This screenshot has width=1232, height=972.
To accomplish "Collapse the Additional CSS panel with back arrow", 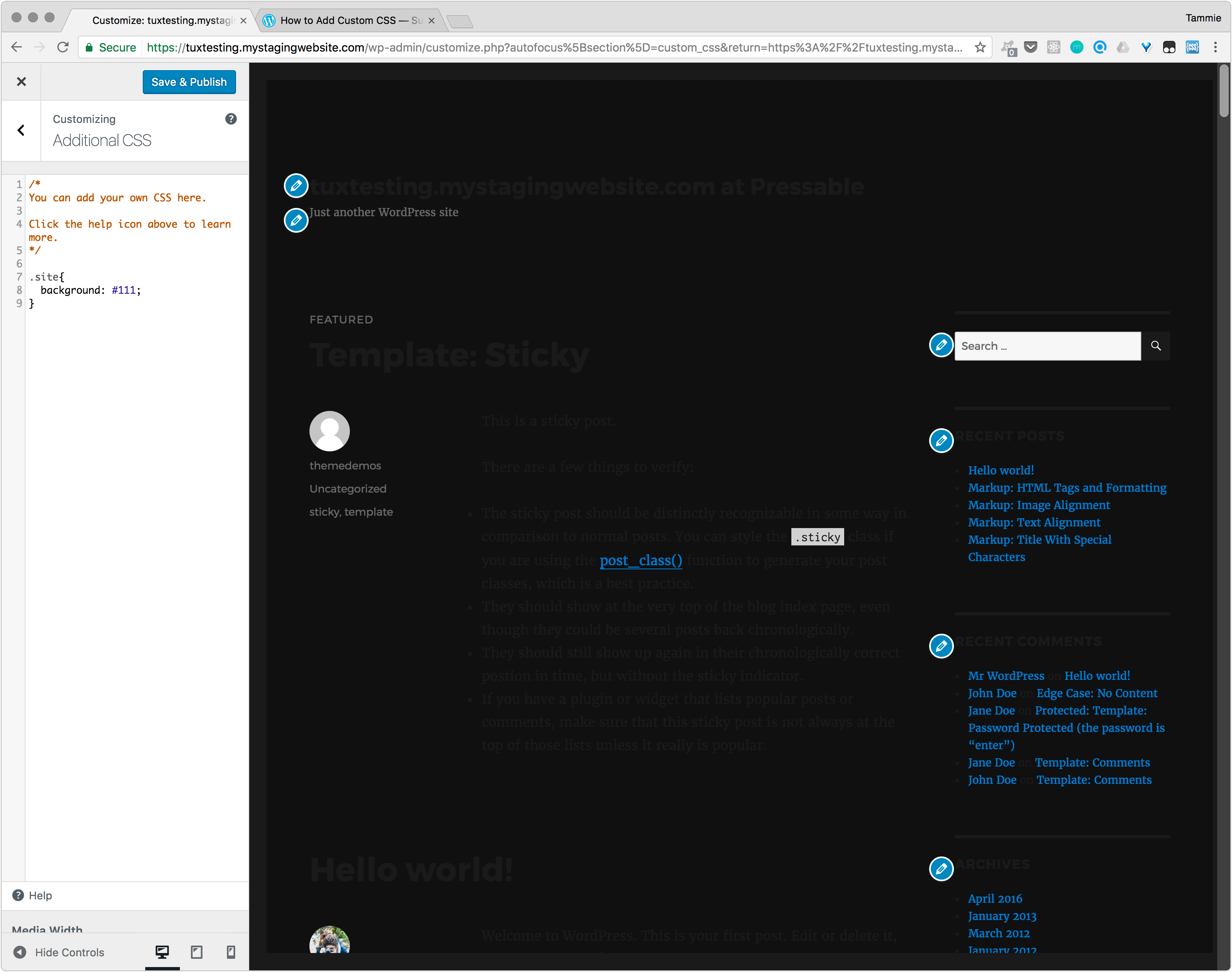I will coord(21,130).
